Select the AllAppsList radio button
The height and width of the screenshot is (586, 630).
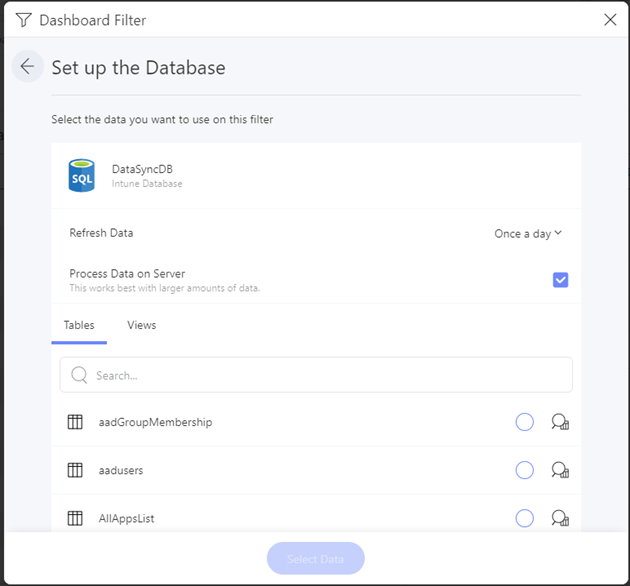[x=524, y=518]
